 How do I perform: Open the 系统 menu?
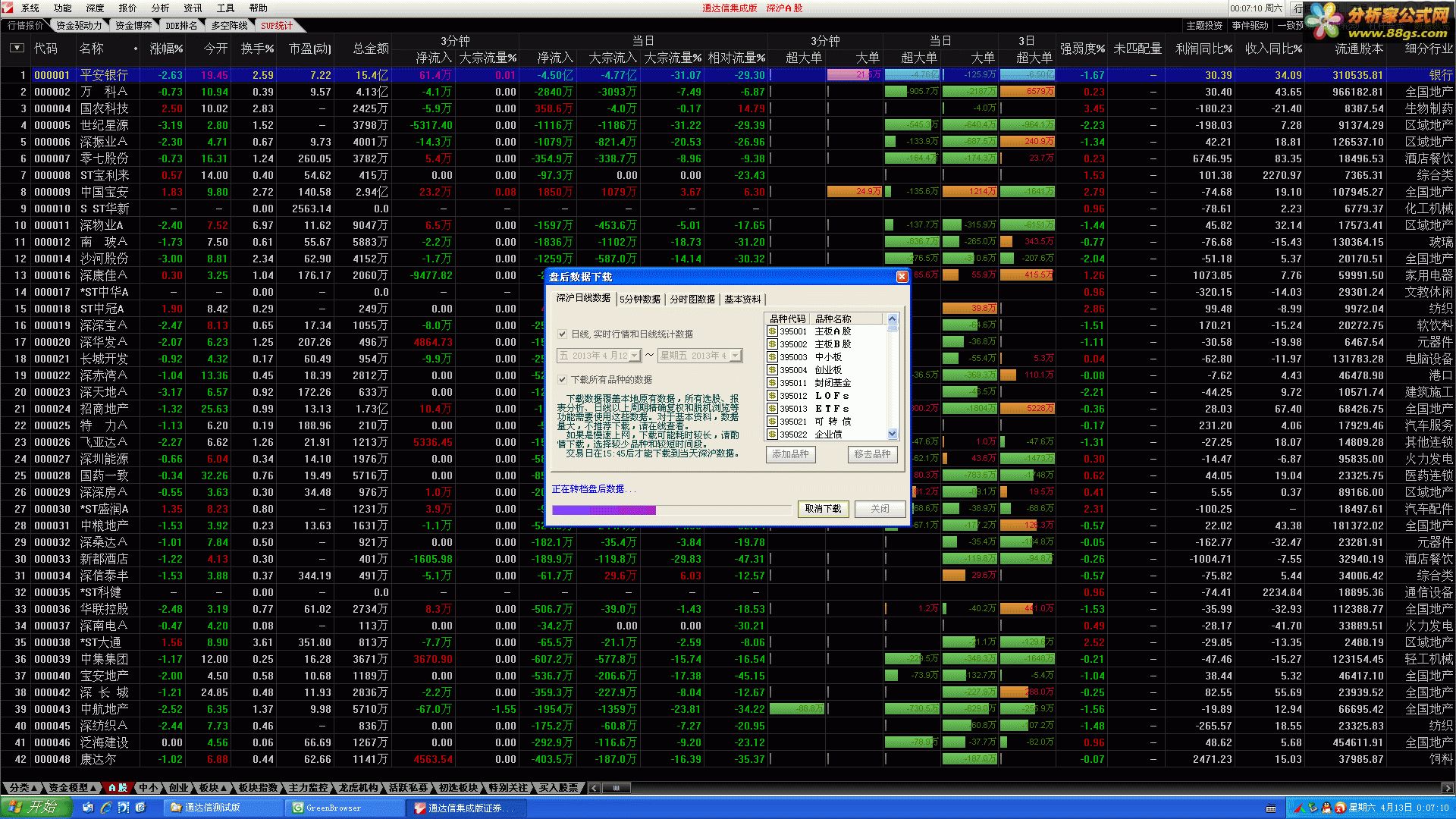click(x=30, y=8)
